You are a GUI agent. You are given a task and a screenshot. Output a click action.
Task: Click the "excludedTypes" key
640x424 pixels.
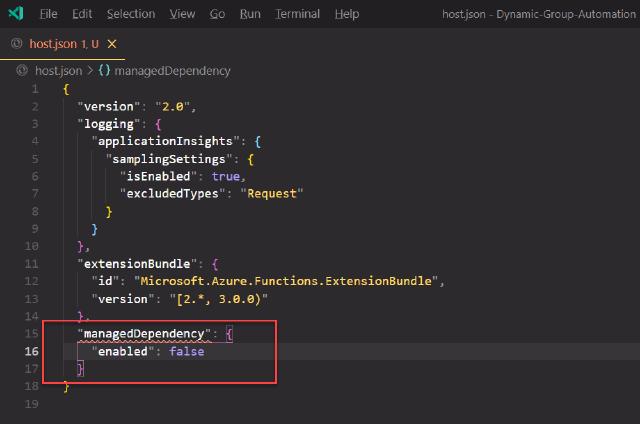click(x=173, y=193)
